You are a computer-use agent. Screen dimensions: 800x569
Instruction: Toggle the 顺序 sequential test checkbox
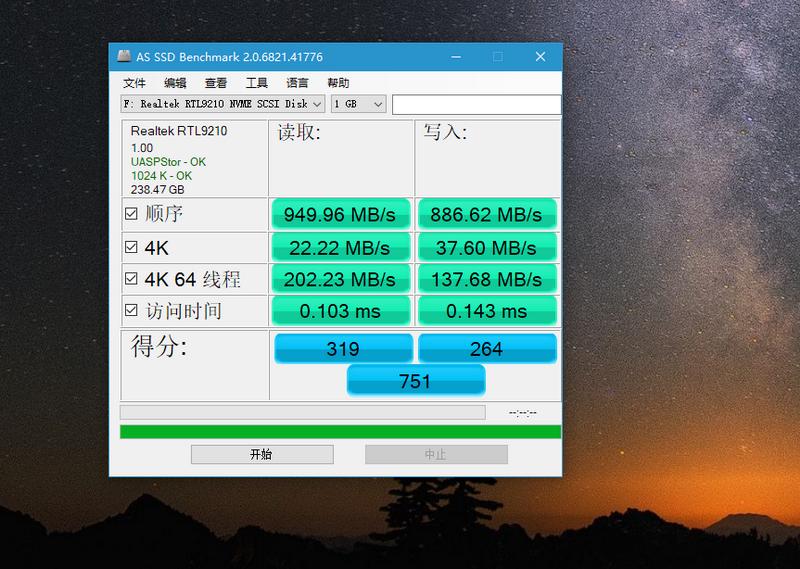[x=131, y=213]
